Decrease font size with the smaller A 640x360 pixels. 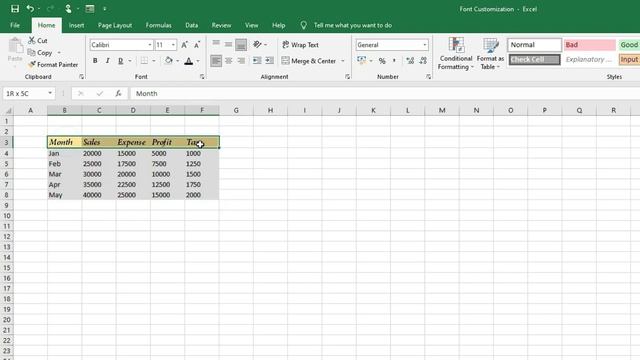197,45
